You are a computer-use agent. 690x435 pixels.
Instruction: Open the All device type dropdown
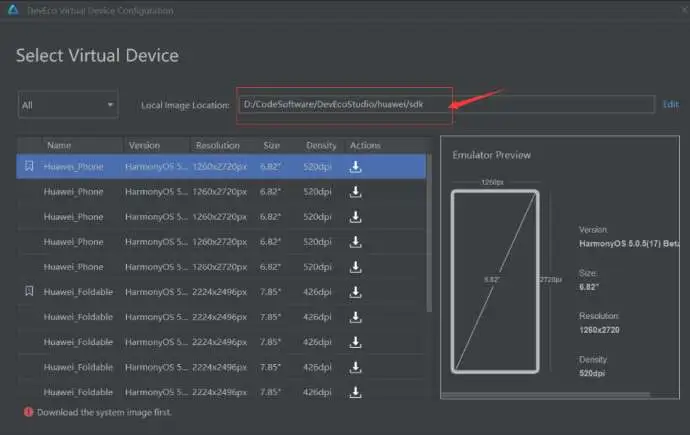[x=68, y=105]
